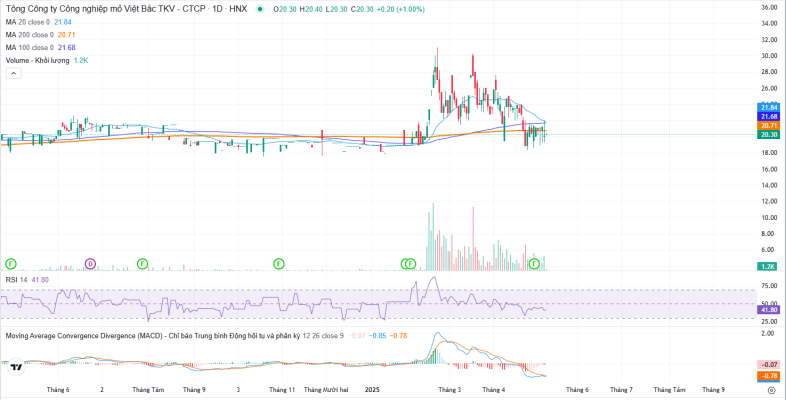Click the F event marker at chart's left edge
786x400 pixels.
click(11, 263)
